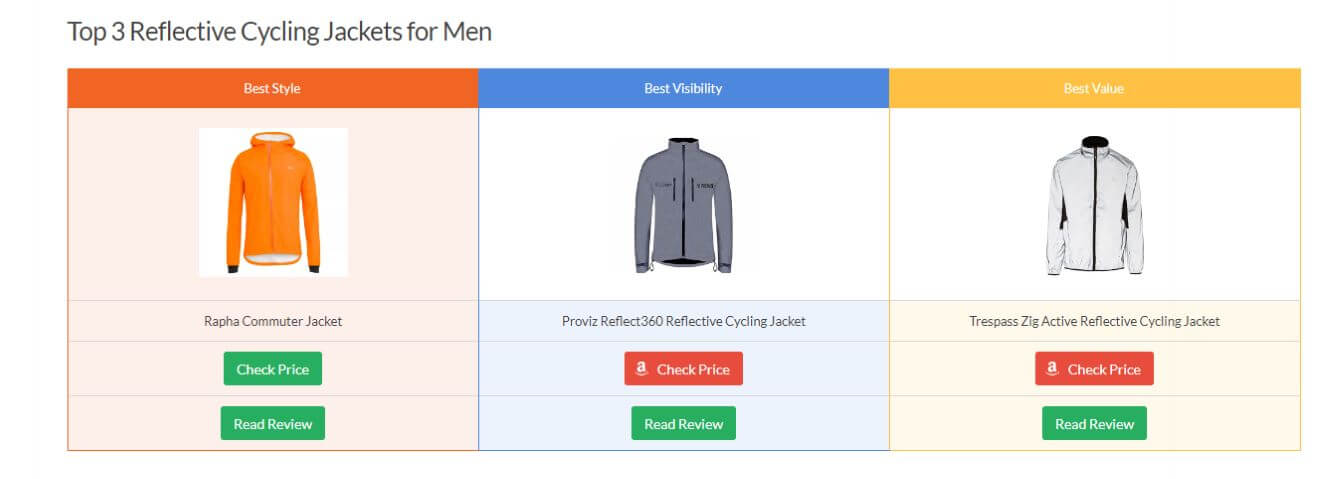
Task: Click the Proviz Reflect360 Reflective Cycling Jacket name
Action: pos(684,321)
